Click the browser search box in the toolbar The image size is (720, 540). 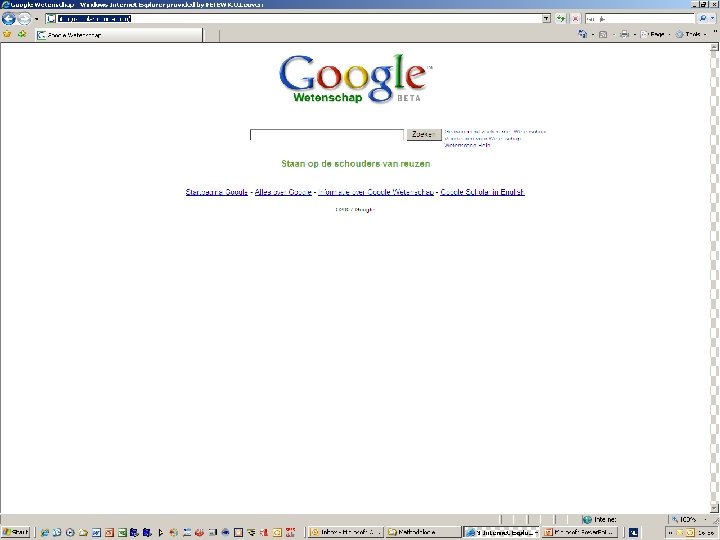pyautogui.click(x=639, y=19)
